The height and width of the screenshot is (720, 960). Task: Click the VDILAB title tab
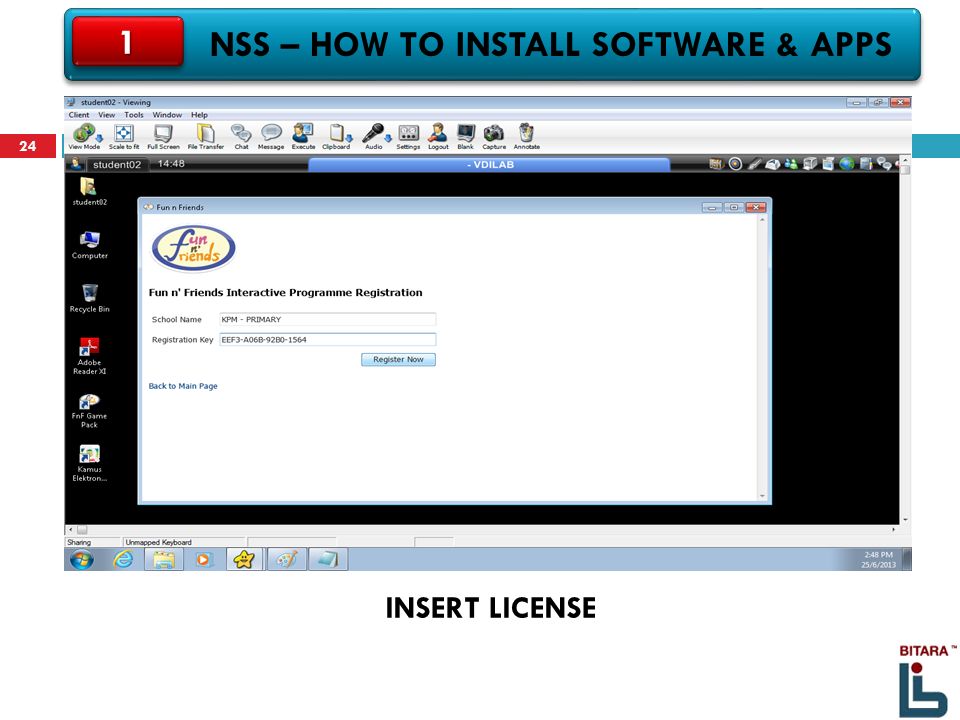pyautogui.click(x=489, y=164)
